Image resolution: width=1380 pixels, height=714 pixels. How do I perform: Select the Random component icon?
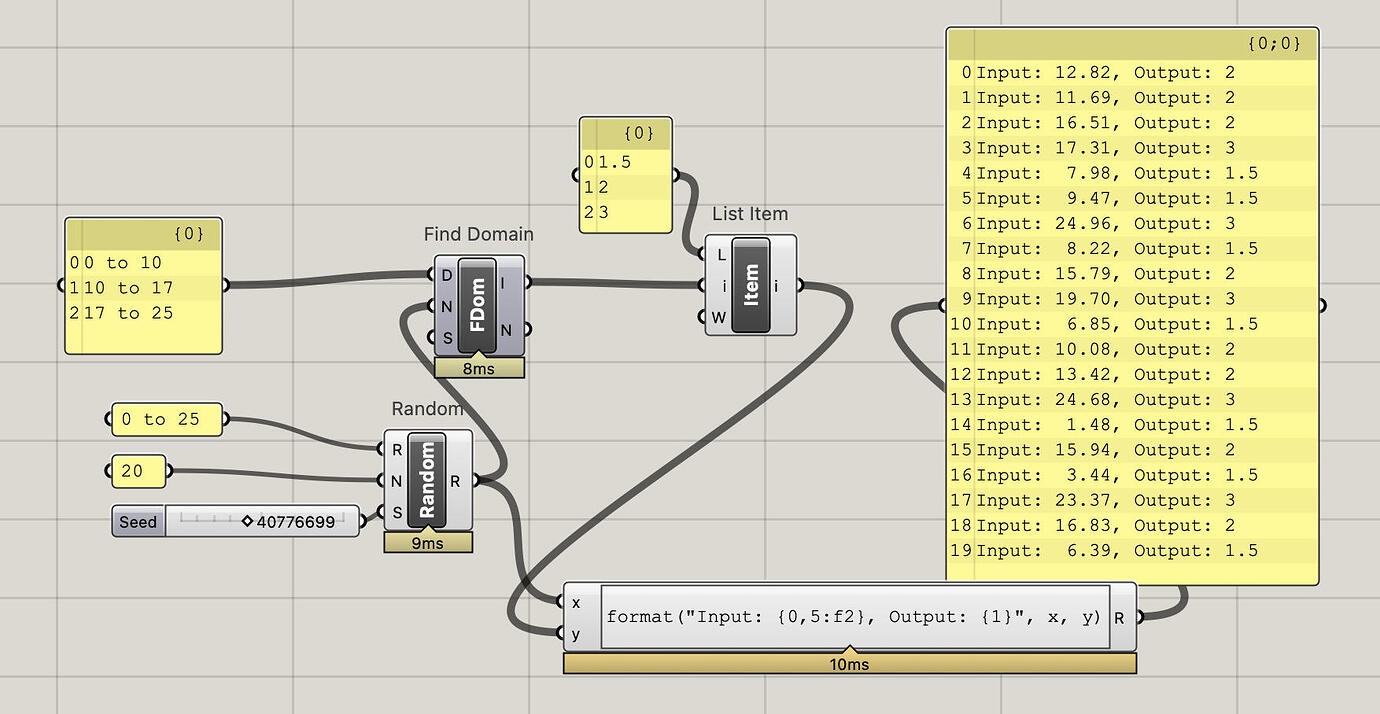click(428, 480)
